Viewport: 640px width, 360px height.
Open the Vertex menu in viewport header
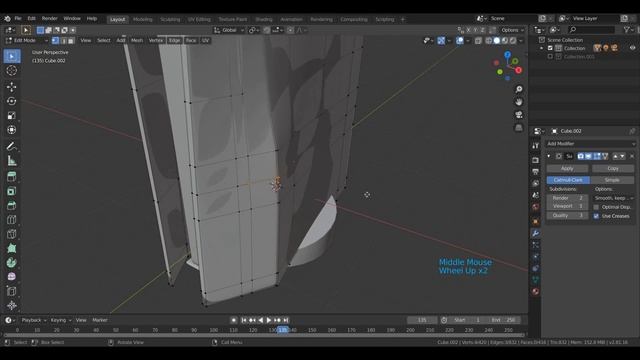156,40
